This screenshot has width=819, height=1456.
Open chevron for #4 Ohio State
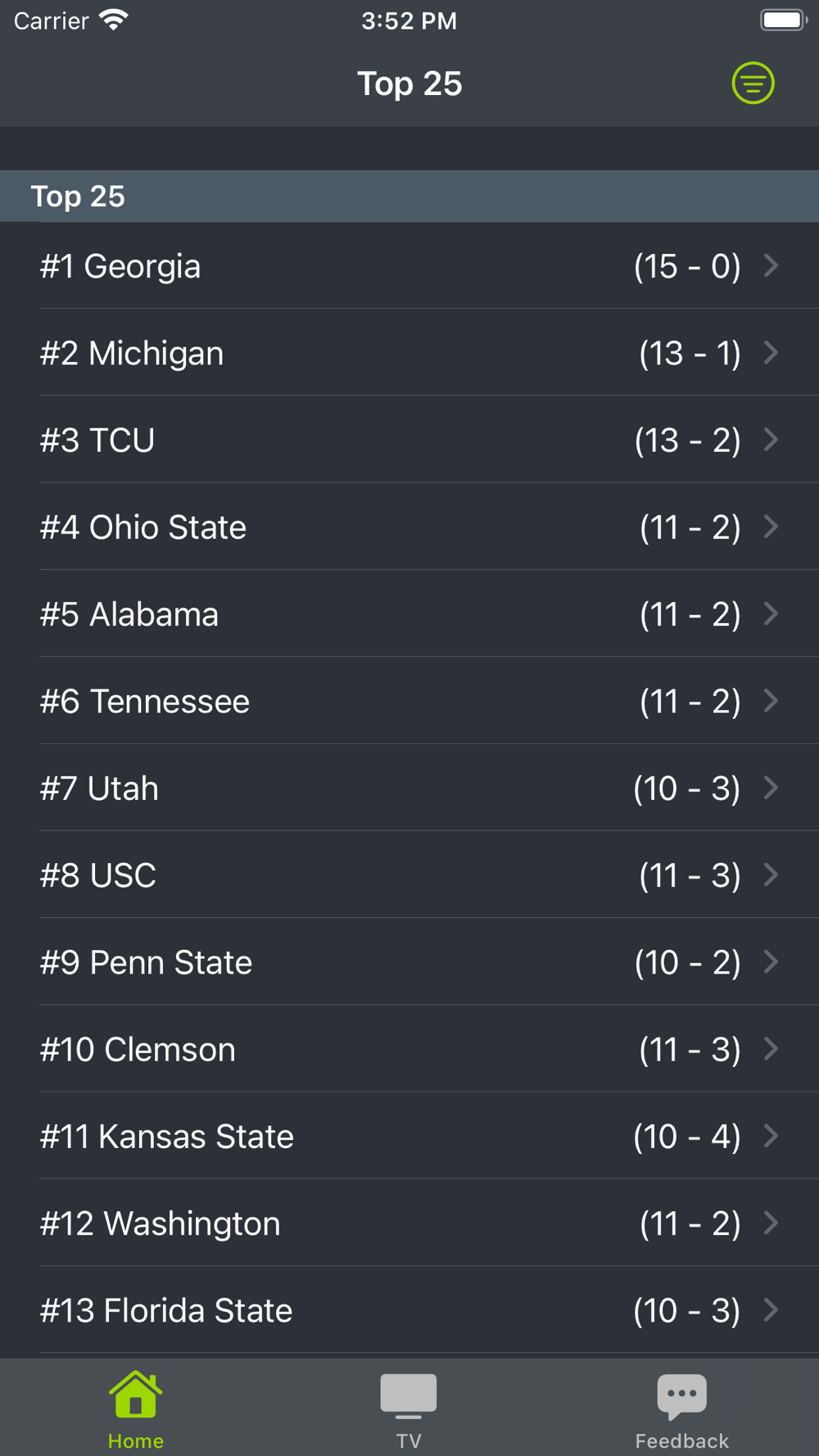(x=771, y=527)
